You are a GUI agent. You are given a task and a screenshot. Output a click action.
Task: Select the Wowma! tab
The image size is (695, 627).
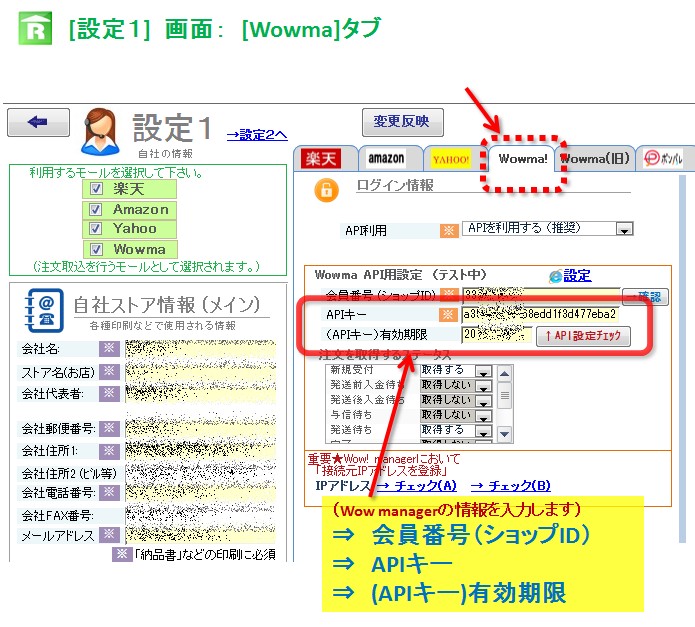point(523,159)
